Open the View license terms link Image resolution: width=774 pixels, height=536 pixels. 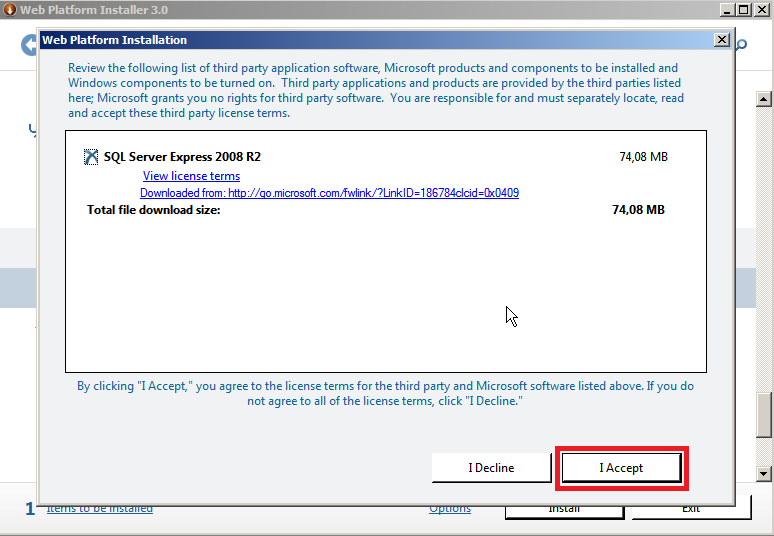tap(192, 176)
